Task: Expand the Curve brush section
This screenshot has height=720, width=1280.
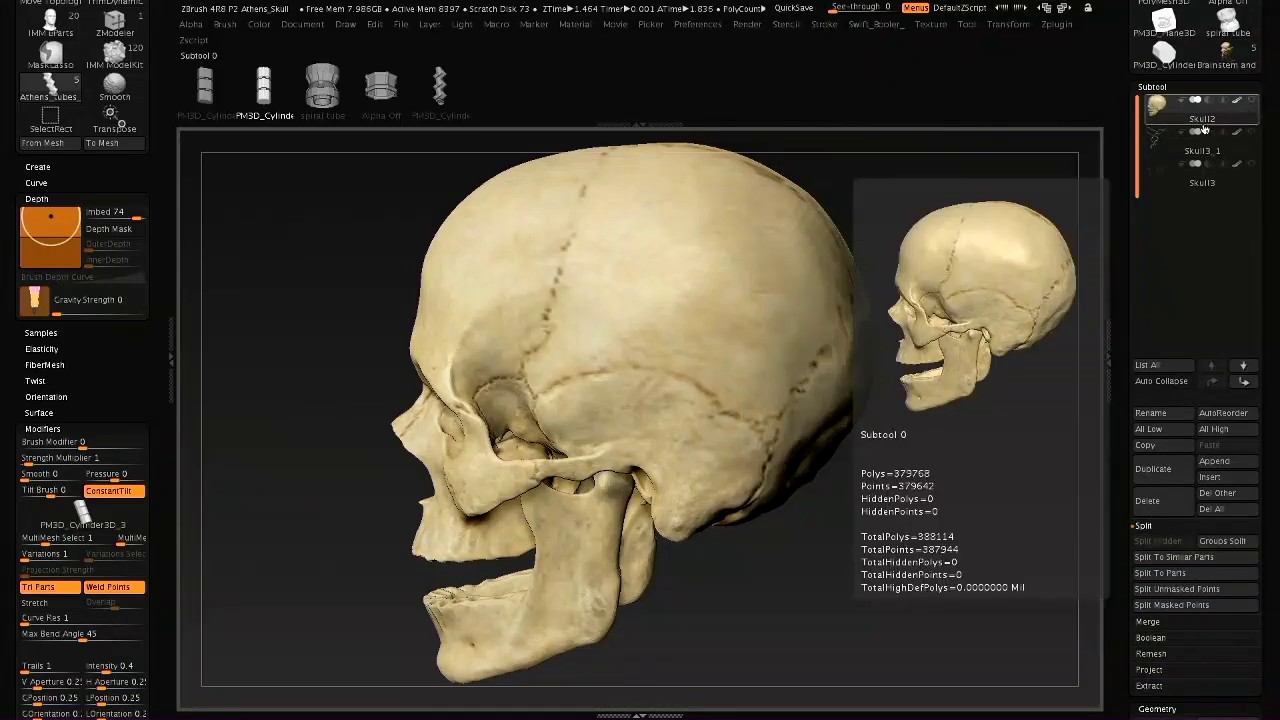Action: [36, 183]
